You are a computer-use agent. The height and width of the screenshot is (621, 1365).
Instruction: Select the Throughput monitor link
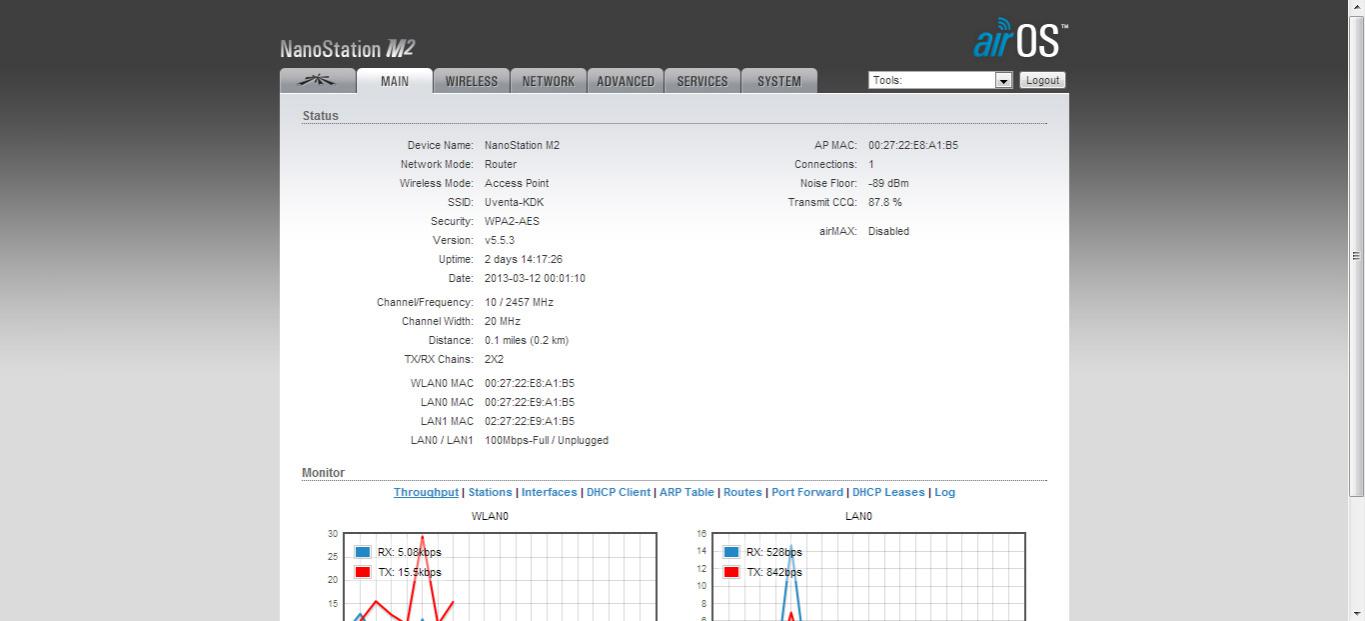click(x=426, y=492)
